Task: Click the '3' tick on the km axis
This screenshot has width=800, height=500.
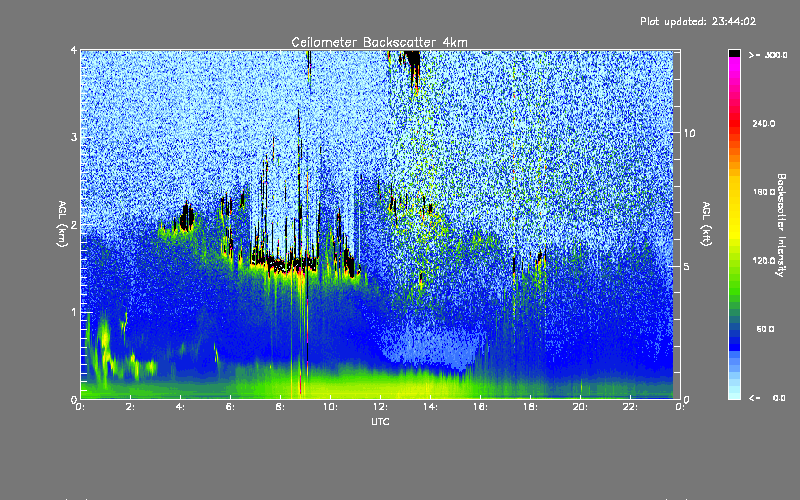Action: point(74,137)
